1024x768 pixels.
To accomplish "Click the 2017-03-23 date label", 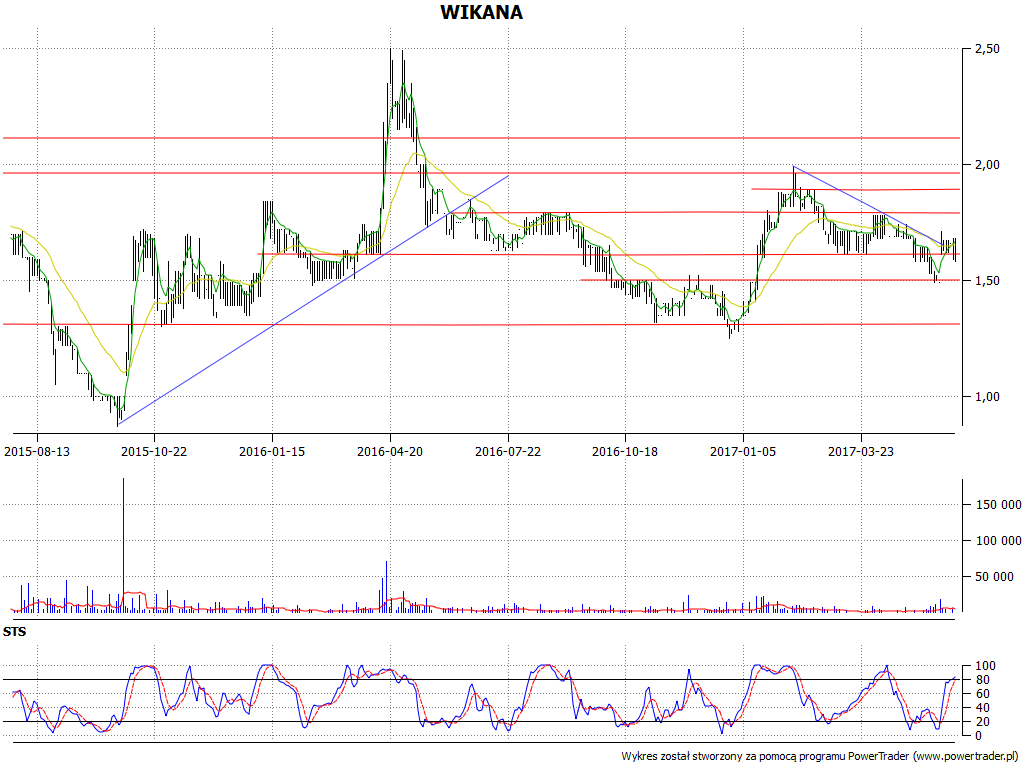I will (861, 451).
